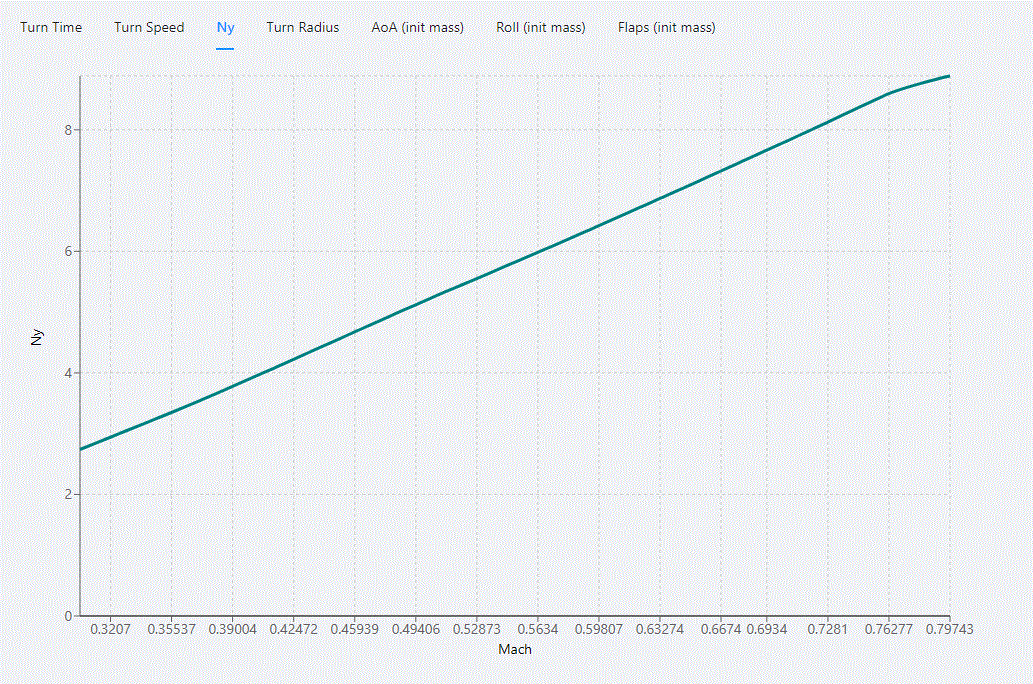Open the AoA (init mass) tab
Image resolution: width=1033 pixels, height=684 pixels.
(418, 28)
